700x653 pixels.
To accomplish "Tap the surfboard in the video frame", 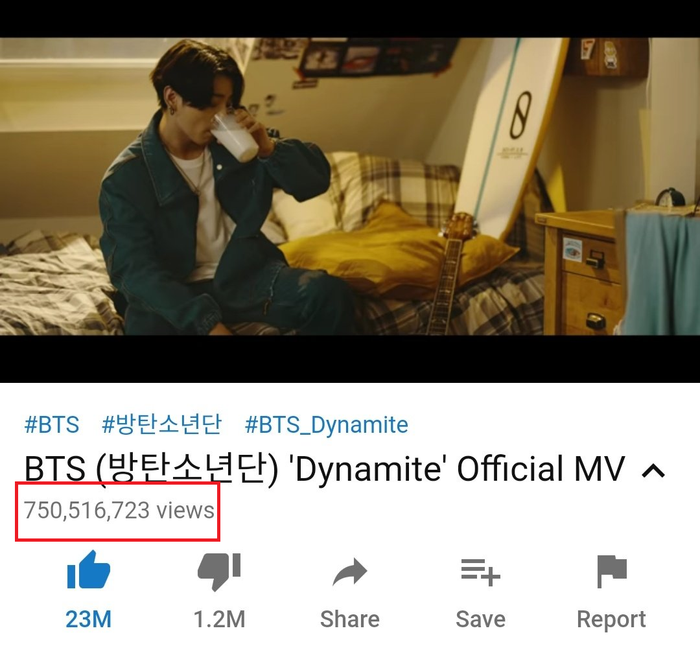I will 509,134.
